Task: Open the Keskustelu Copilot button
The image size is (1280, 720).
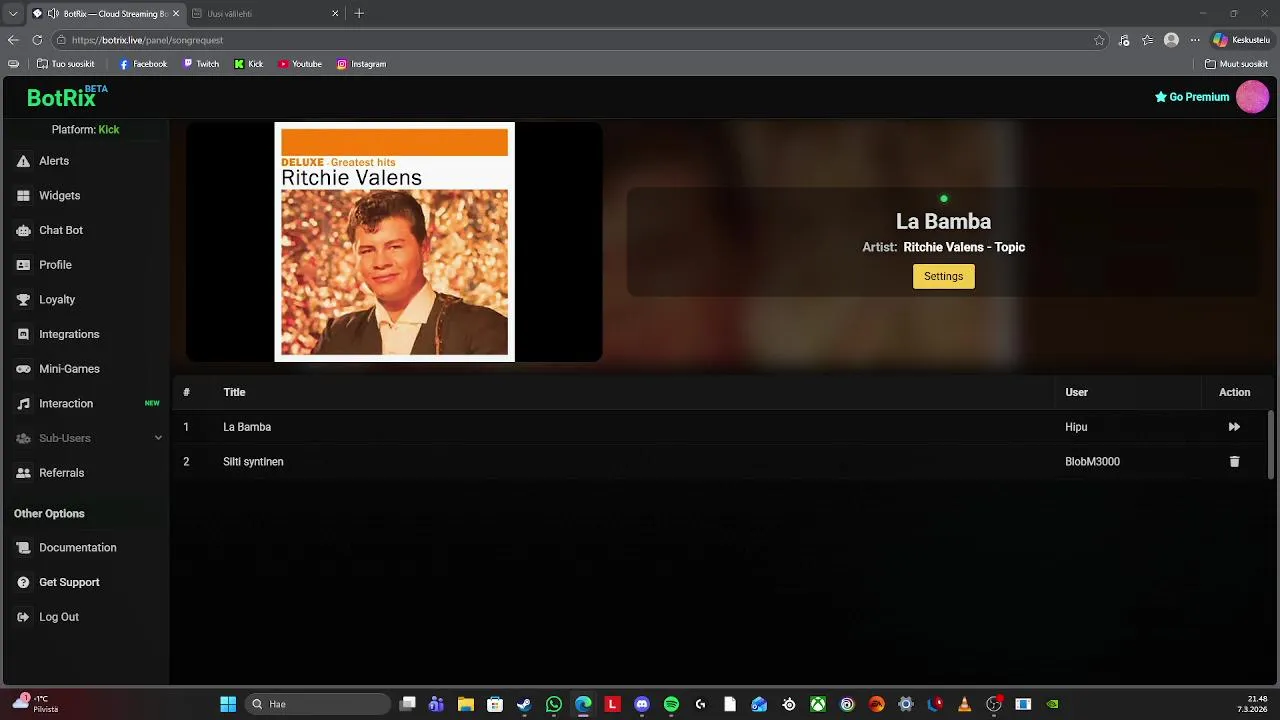Action: click(x=1241, y=40)
